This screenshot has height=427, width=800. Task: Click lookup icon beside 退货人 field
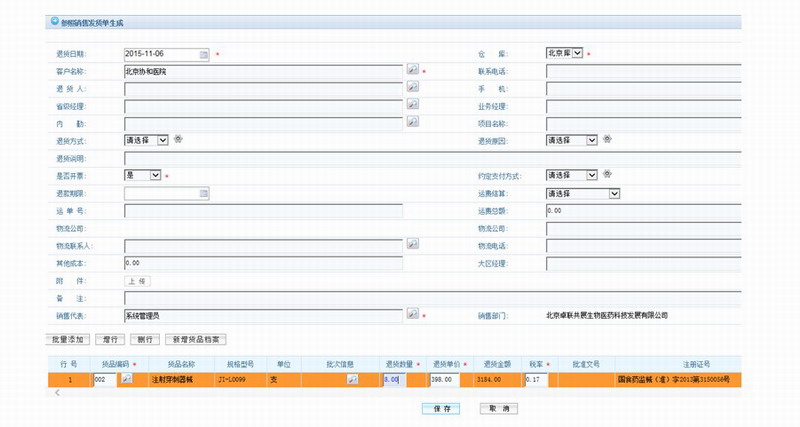tap(412, 88)
